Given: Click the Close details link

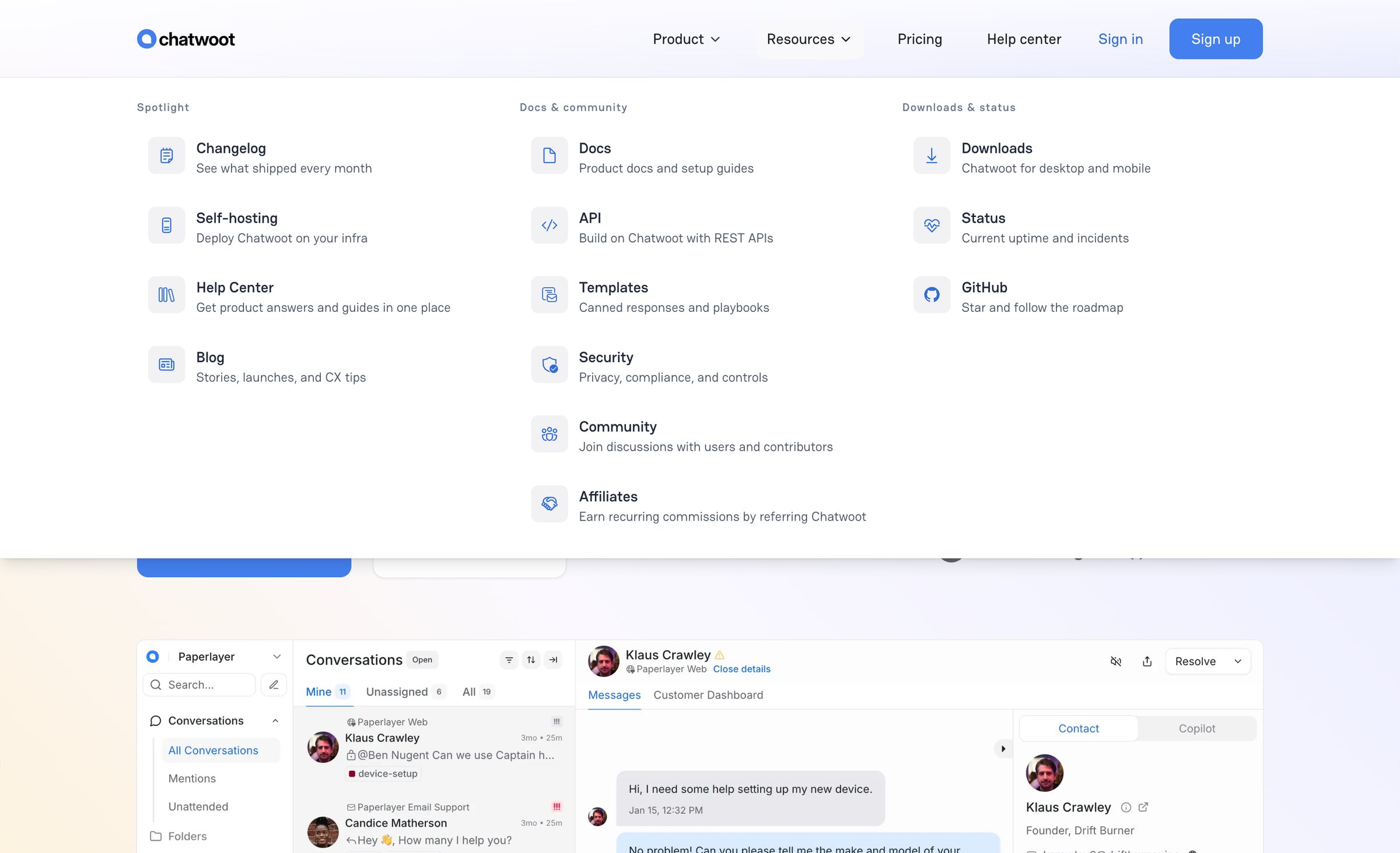Looking at the screenshot, I should (x=741, y=669).
